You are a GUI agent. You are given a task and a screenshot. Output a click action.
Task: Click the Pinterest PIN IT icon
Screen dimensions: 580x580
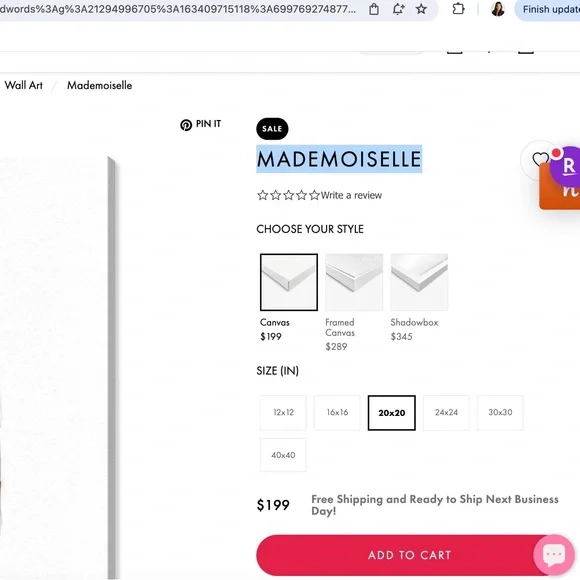(x=186, y=125)
